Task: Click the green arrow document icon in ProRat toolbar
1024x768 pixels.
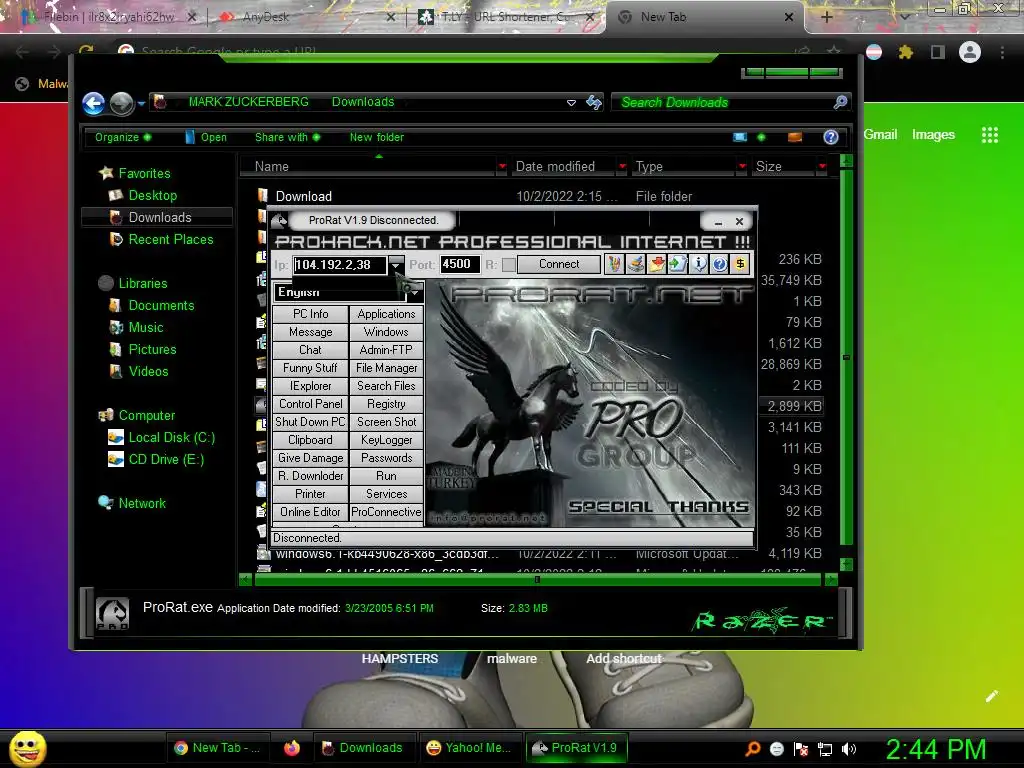Action: 677,264
